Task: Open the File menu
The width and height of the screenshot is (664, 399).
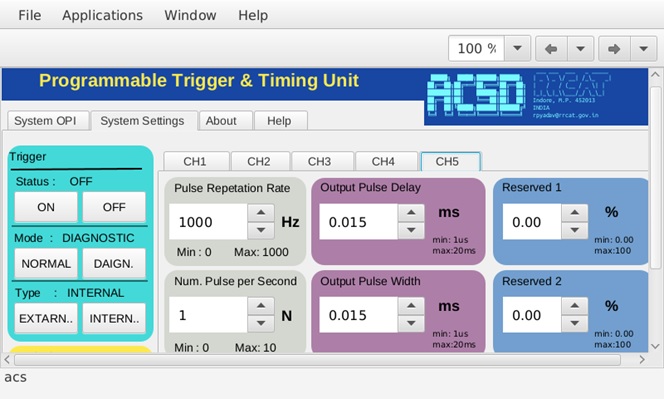Action: (x=30, y=15)
